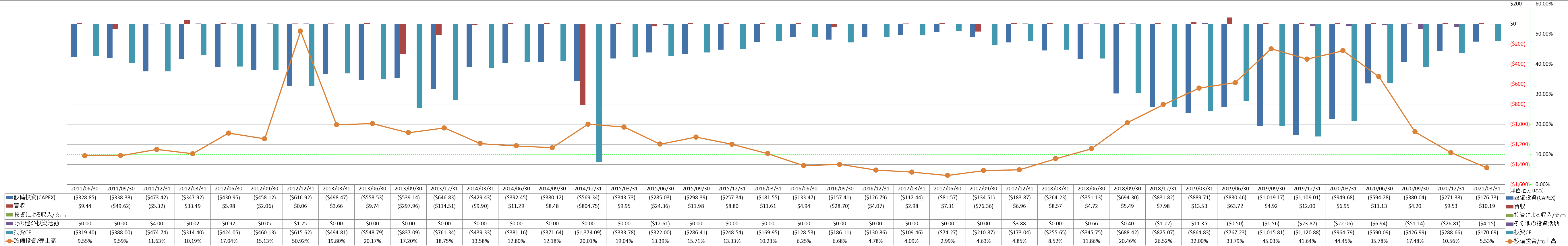Select the acquisition cell ($804.75)
Image resolution: width=1568 pixels, height=246 pixels.
tap(588, 206)
